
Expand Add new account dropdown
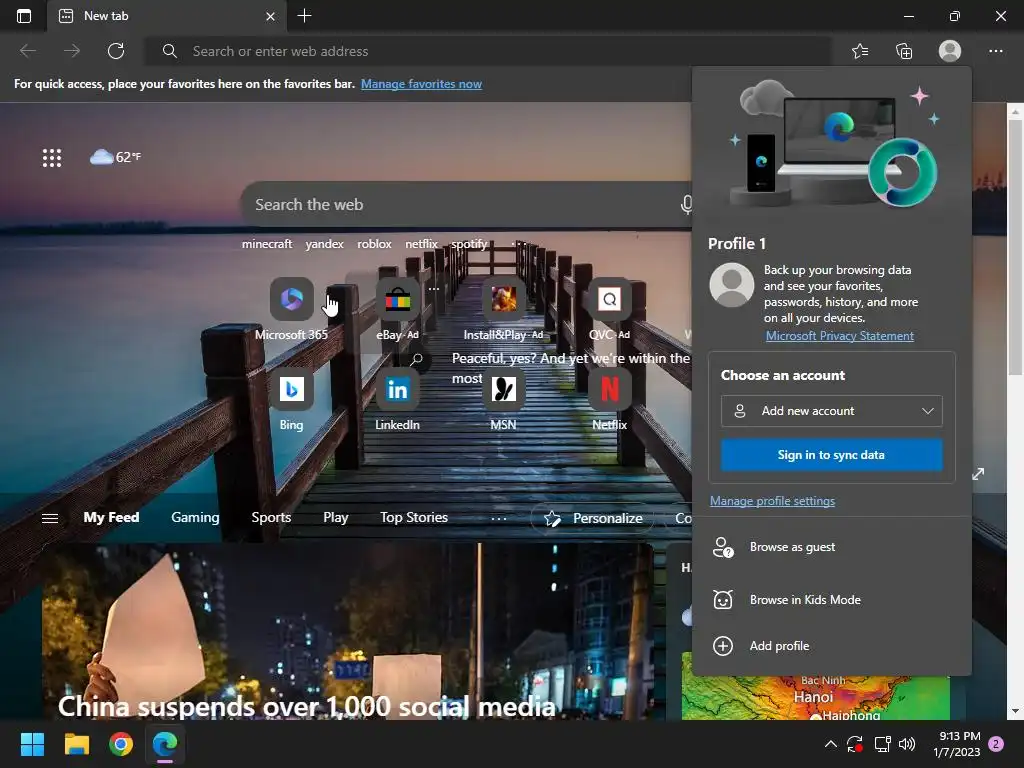point(831,411)
